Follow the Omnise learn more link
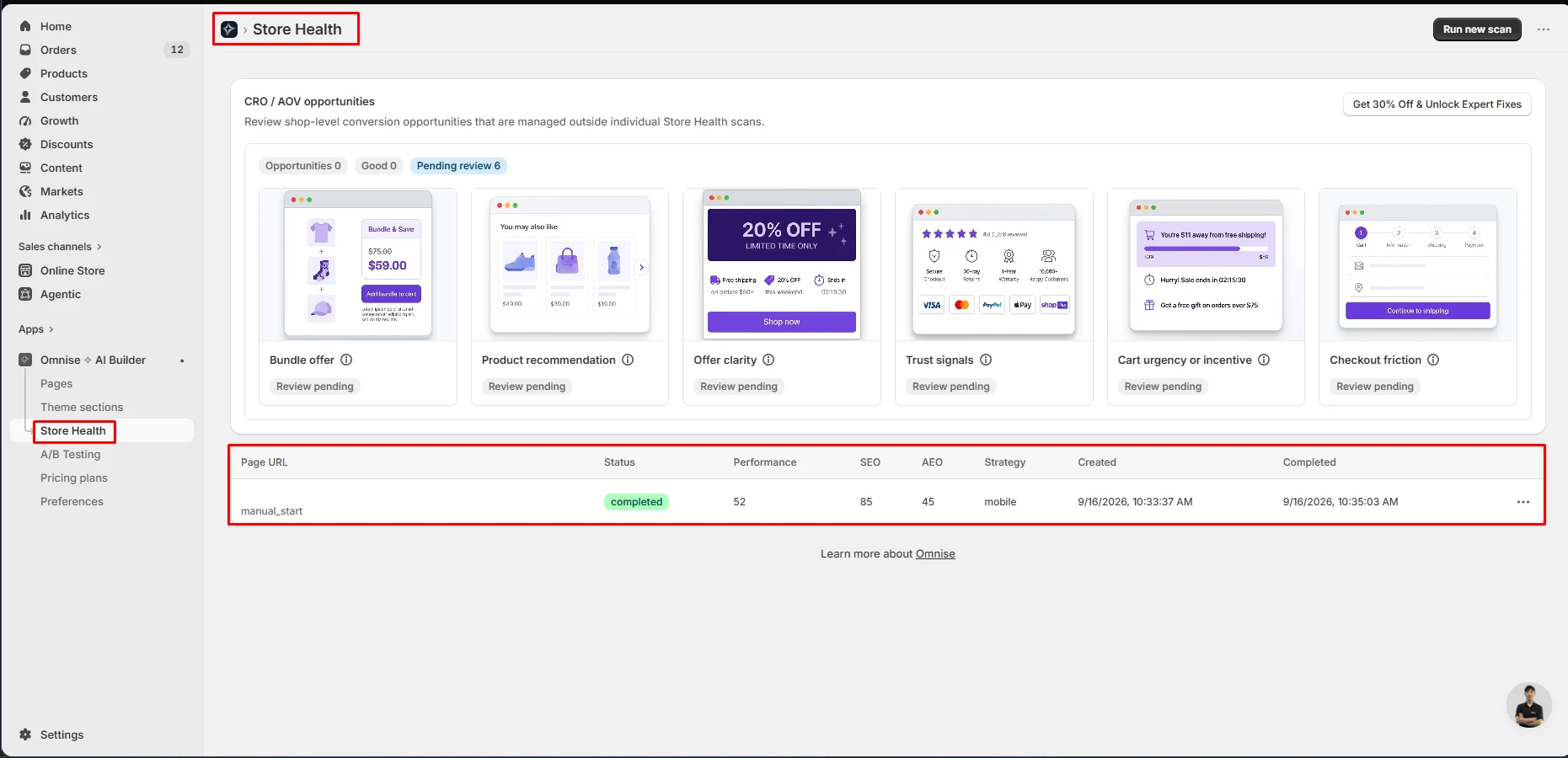The height and width of the screenshot is (758, 1568). click(935, 554)
